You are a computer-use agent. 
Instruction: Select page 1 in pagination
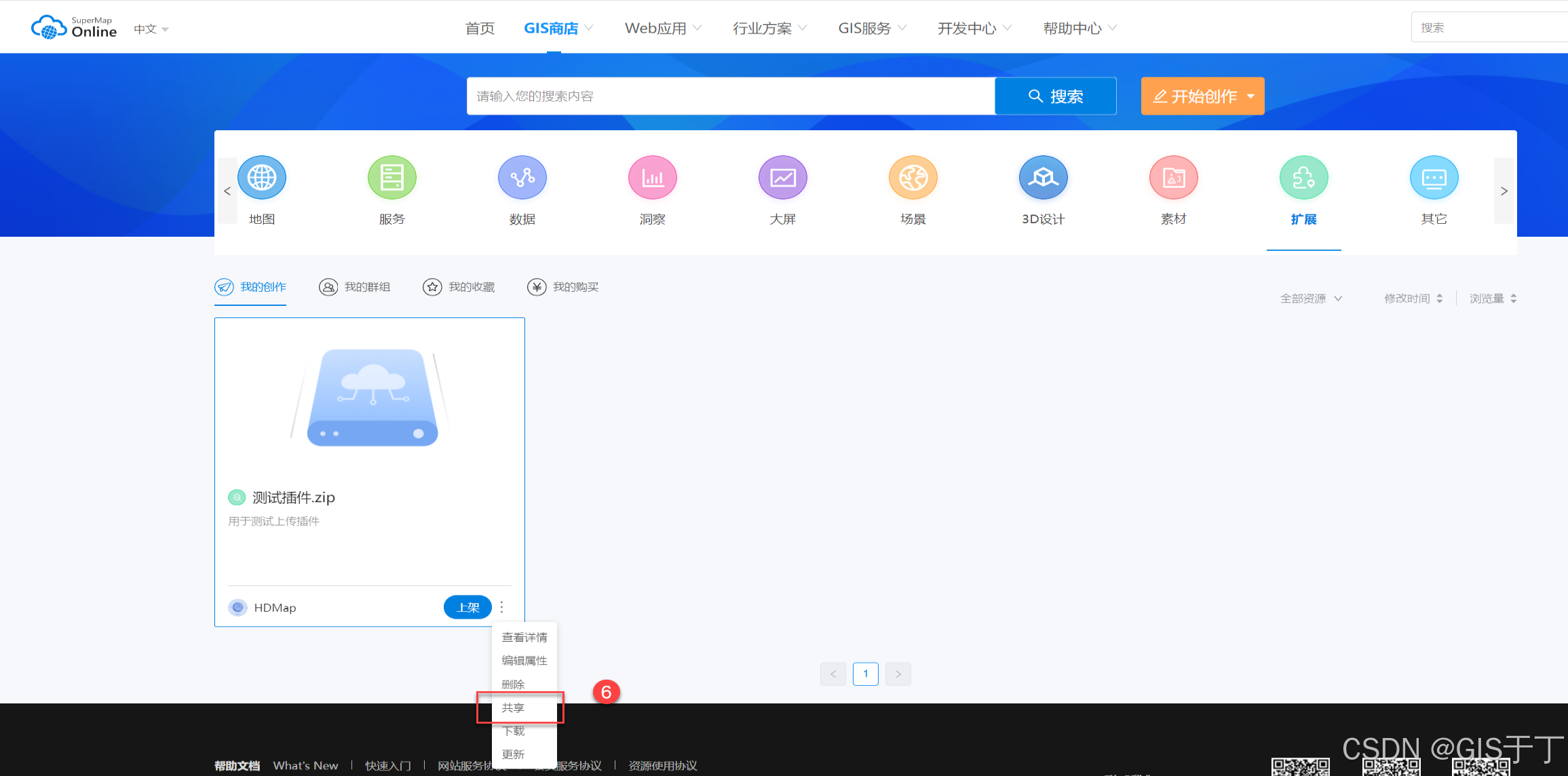click(x=865, y=674)
